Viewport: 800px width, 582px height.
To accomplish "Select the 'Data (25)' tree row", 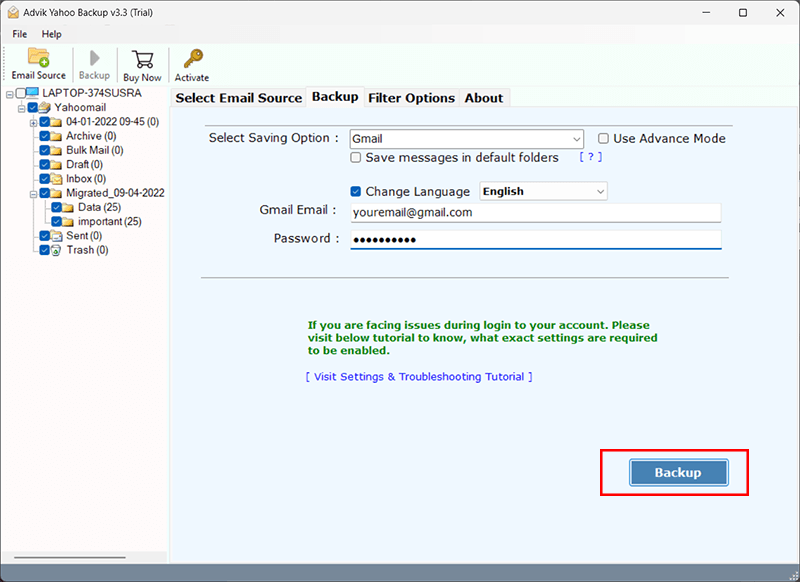I will point(99,208).
